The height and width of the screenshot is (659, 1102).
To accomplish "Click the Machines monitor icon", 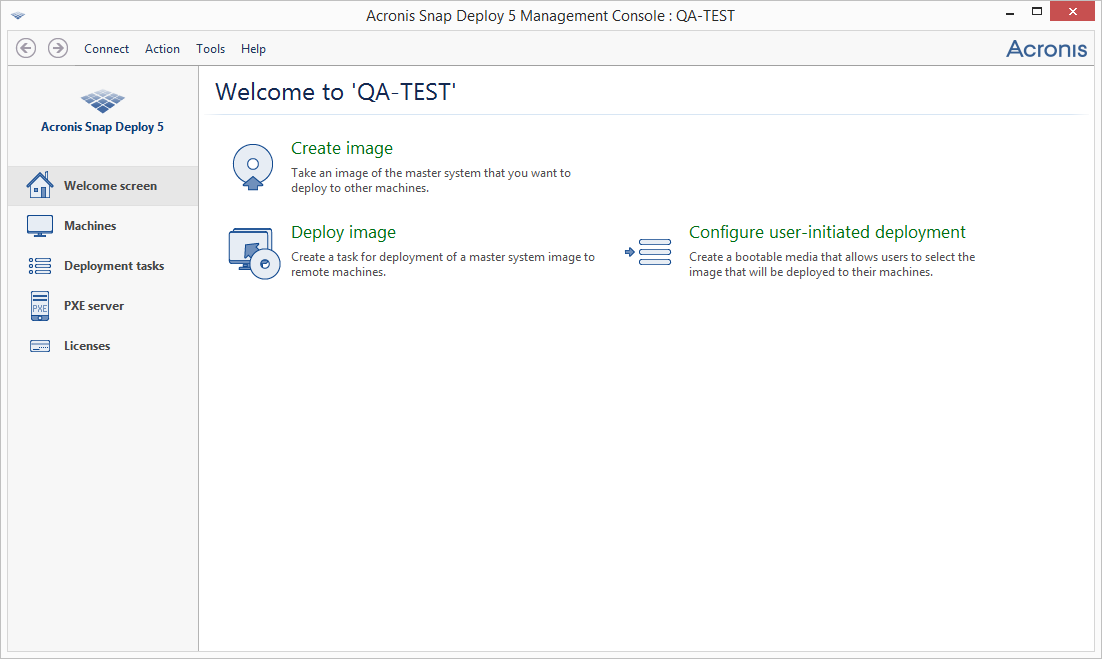I will click(39, 226).
